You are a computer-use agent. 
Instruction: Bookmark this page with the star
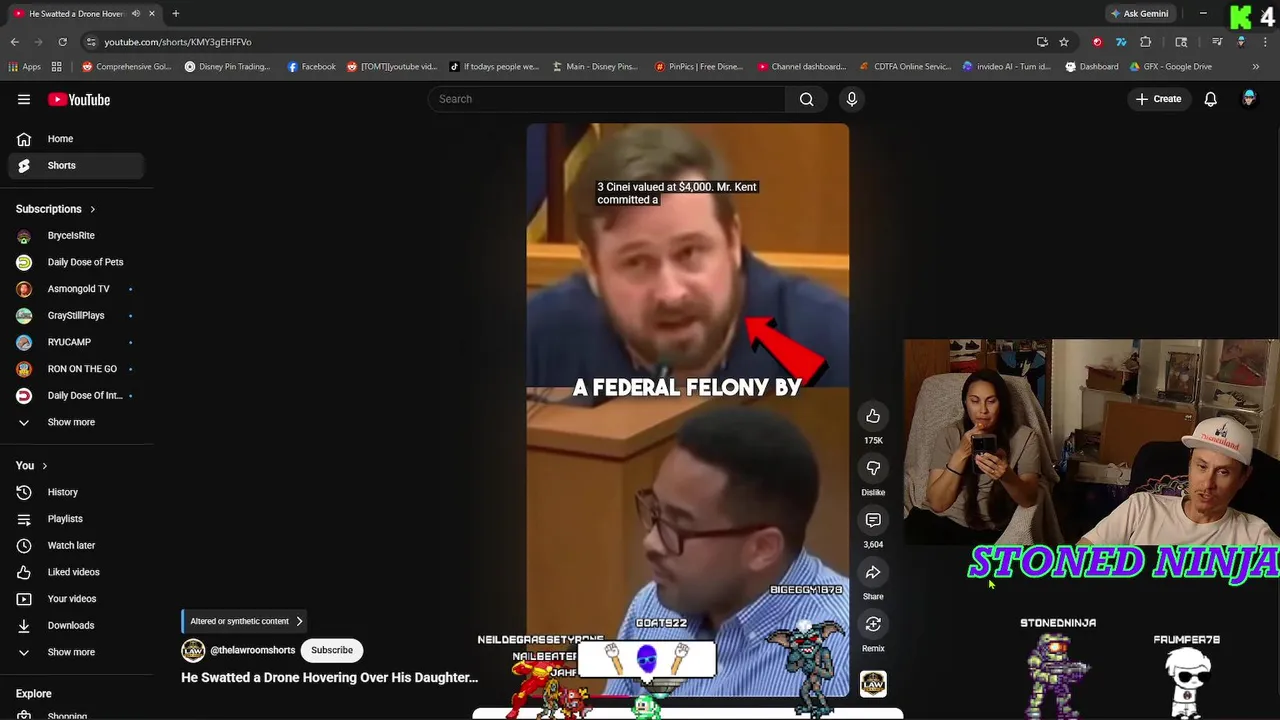(x=1064, y=42)
